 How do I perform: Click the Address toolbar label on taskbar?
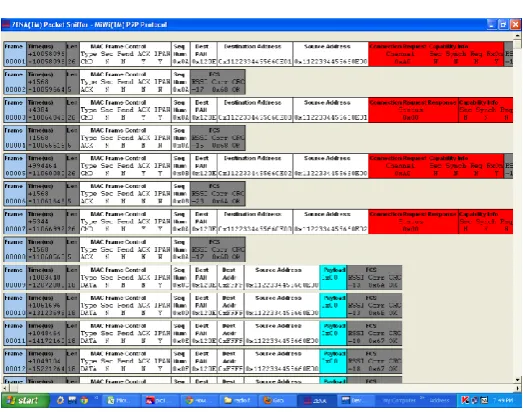click(x=439, y=400)
